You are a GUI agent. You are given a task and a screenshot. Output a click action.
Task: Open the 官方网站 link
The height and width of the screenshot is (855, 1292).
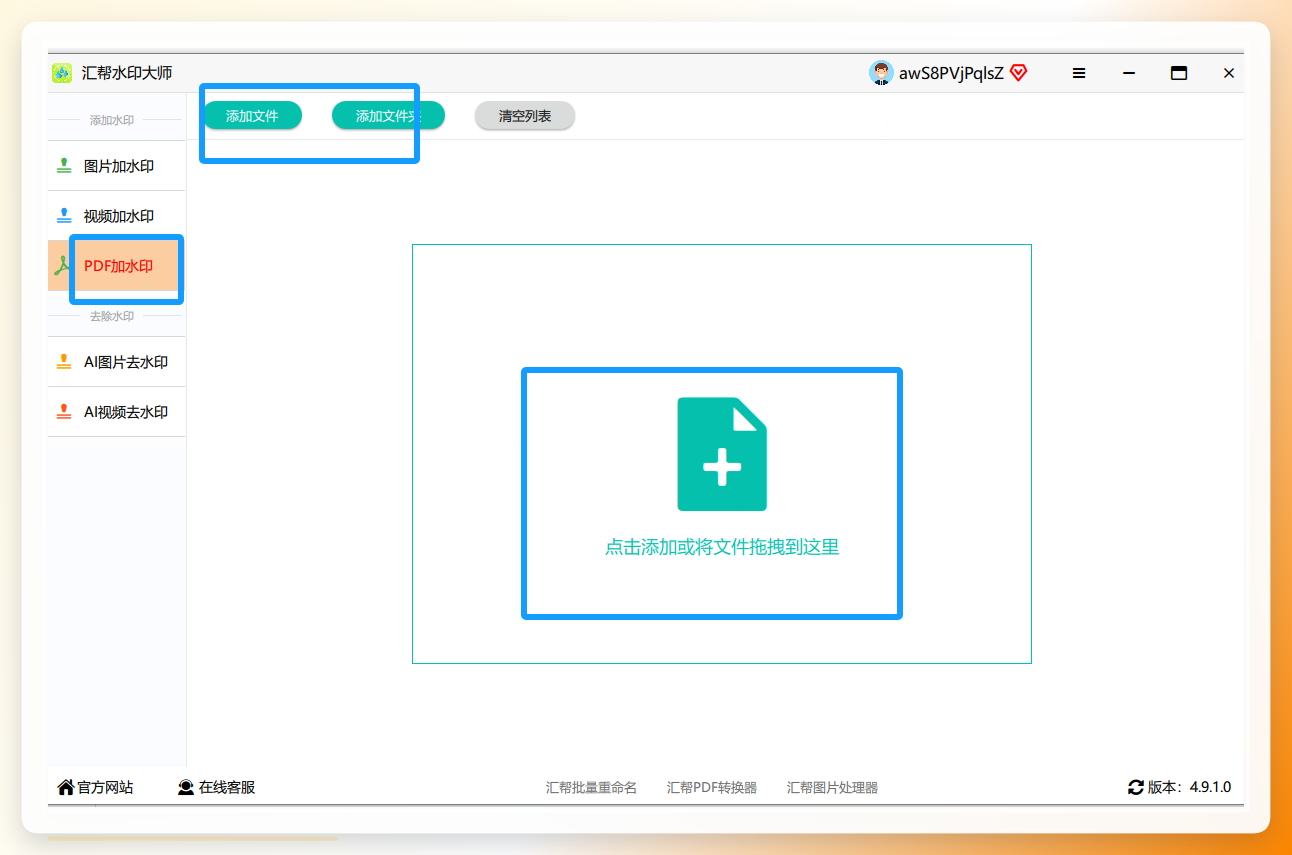click(95, 787)
